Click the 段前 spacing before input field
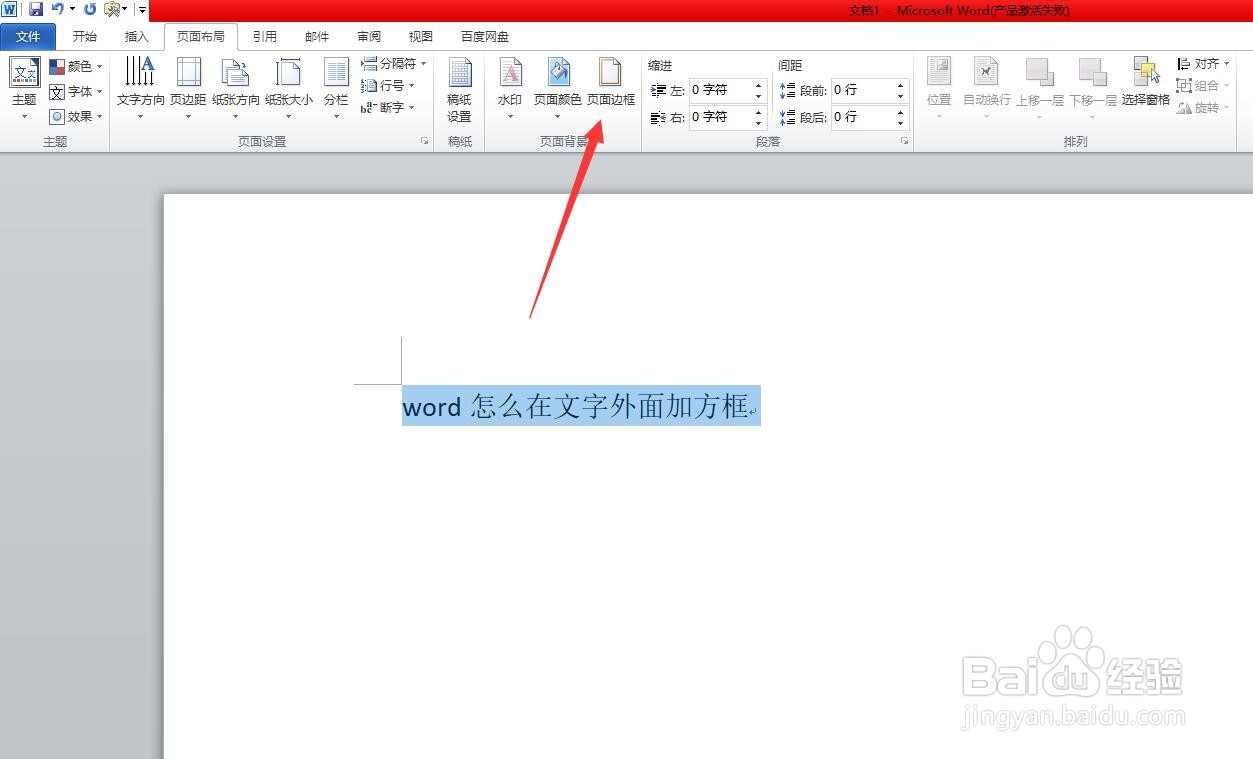The height and width of the screenshot is (759, 1253). (862, 90)
